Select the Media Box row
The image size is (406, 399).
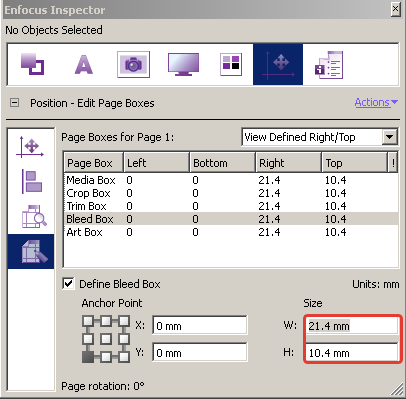click(231, 180)
